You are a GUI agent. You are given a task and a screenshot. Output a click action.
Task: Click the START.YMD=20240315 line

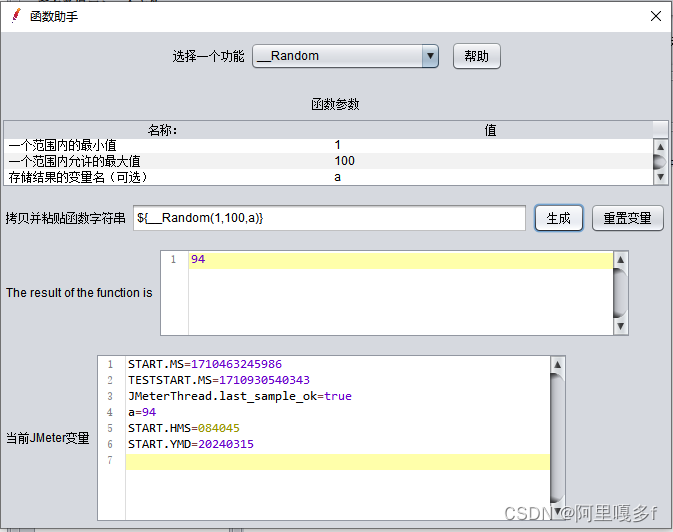(x=191, y=444)
